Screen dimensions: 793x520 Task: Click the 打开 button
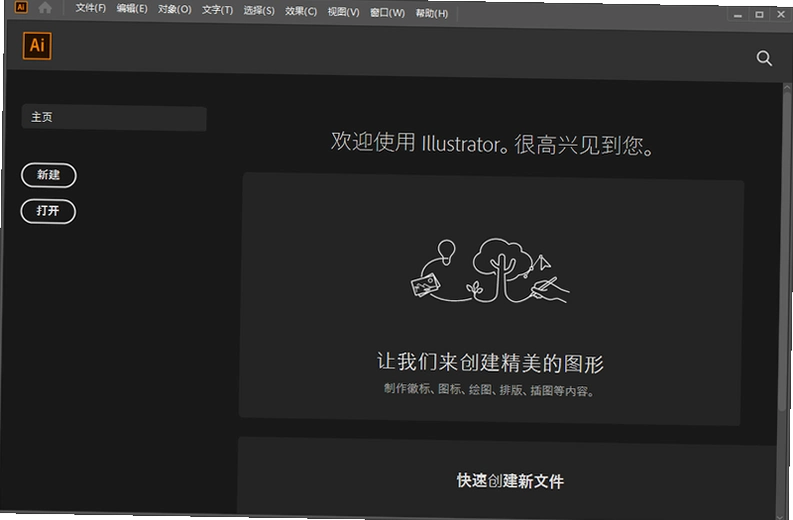[48, 211]
